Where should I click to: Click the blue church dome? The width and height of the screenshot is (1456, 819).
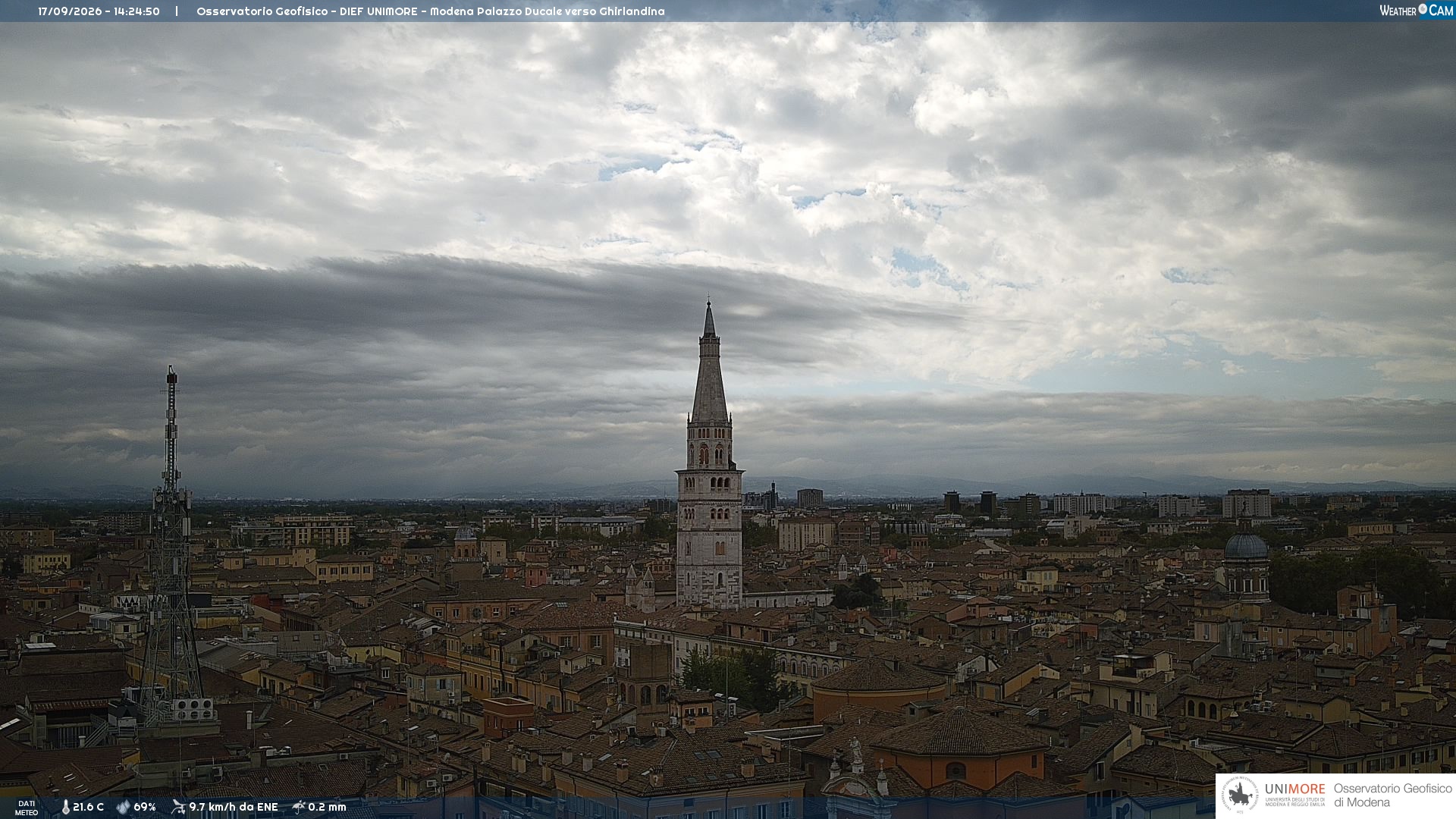point(1246,544)
